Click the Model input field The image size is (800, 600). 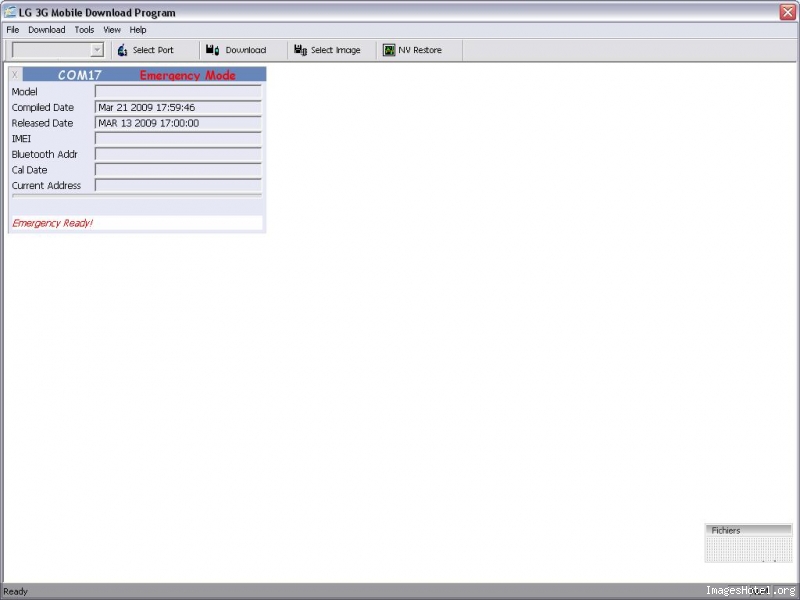[x=178, y=92]
